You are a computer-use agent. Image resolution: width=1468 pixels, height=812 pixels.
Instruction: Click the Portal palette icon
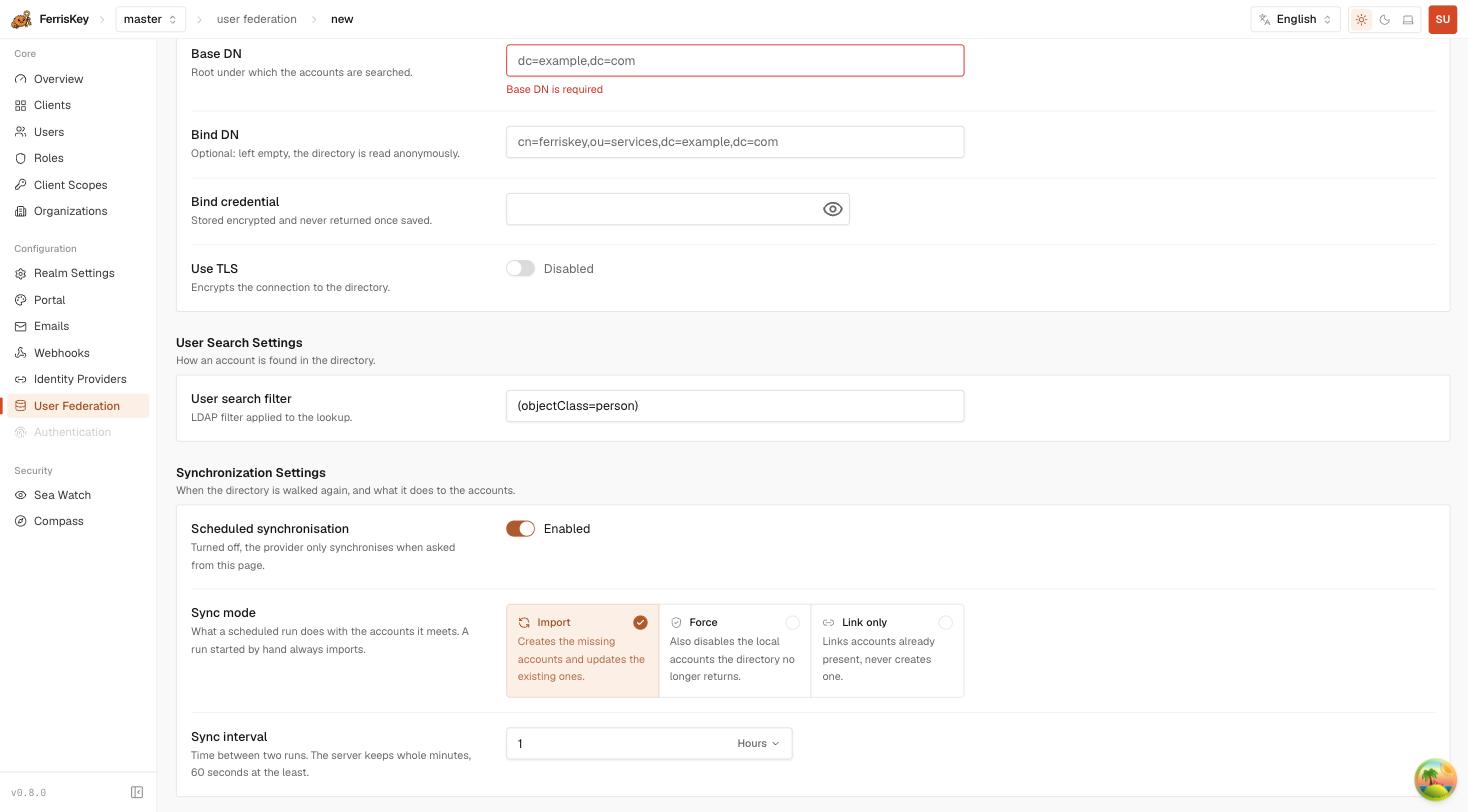(x=21, y=300)
